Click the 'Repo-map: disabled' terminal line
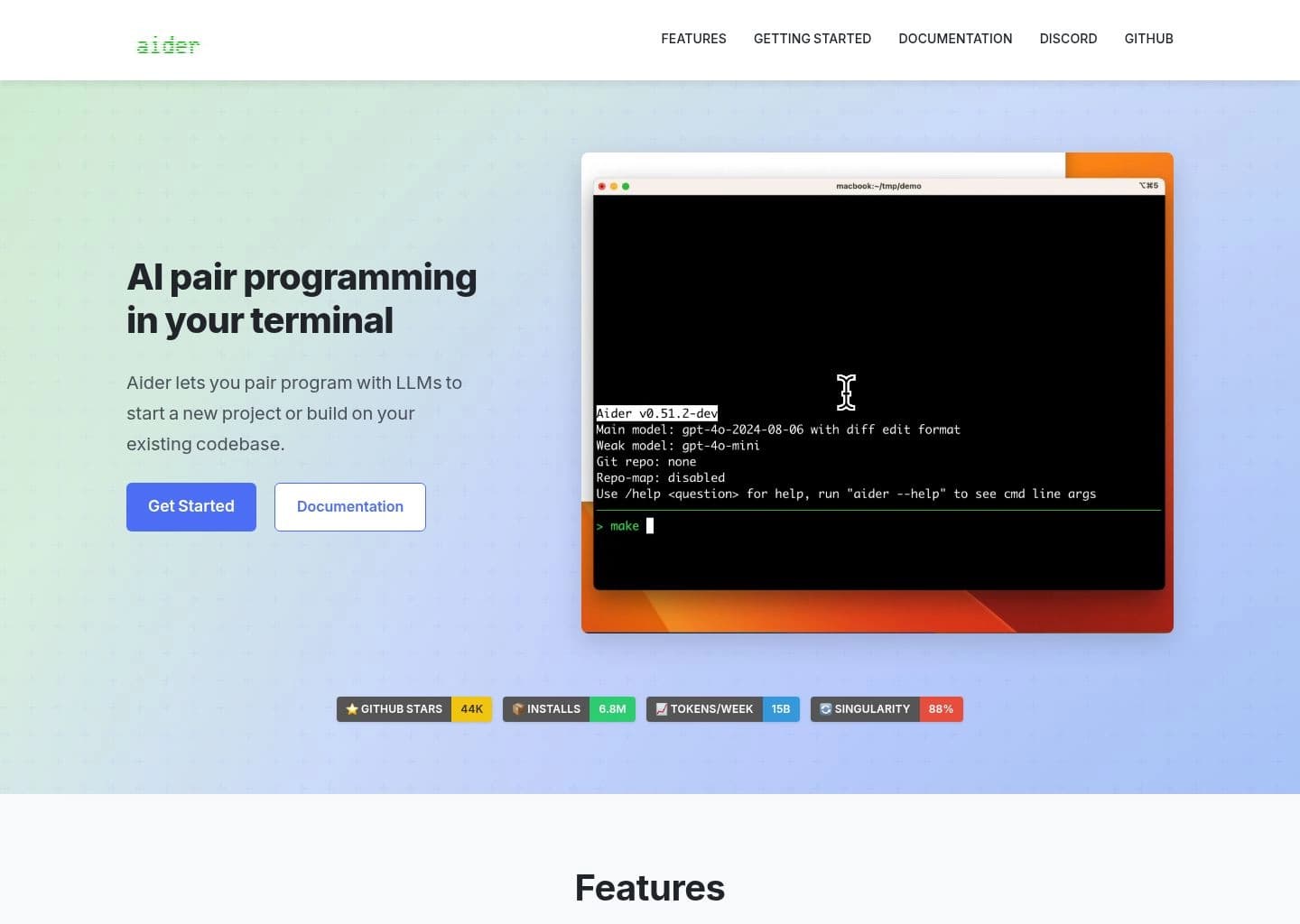 pyautogui.click(x=661, y=478)
